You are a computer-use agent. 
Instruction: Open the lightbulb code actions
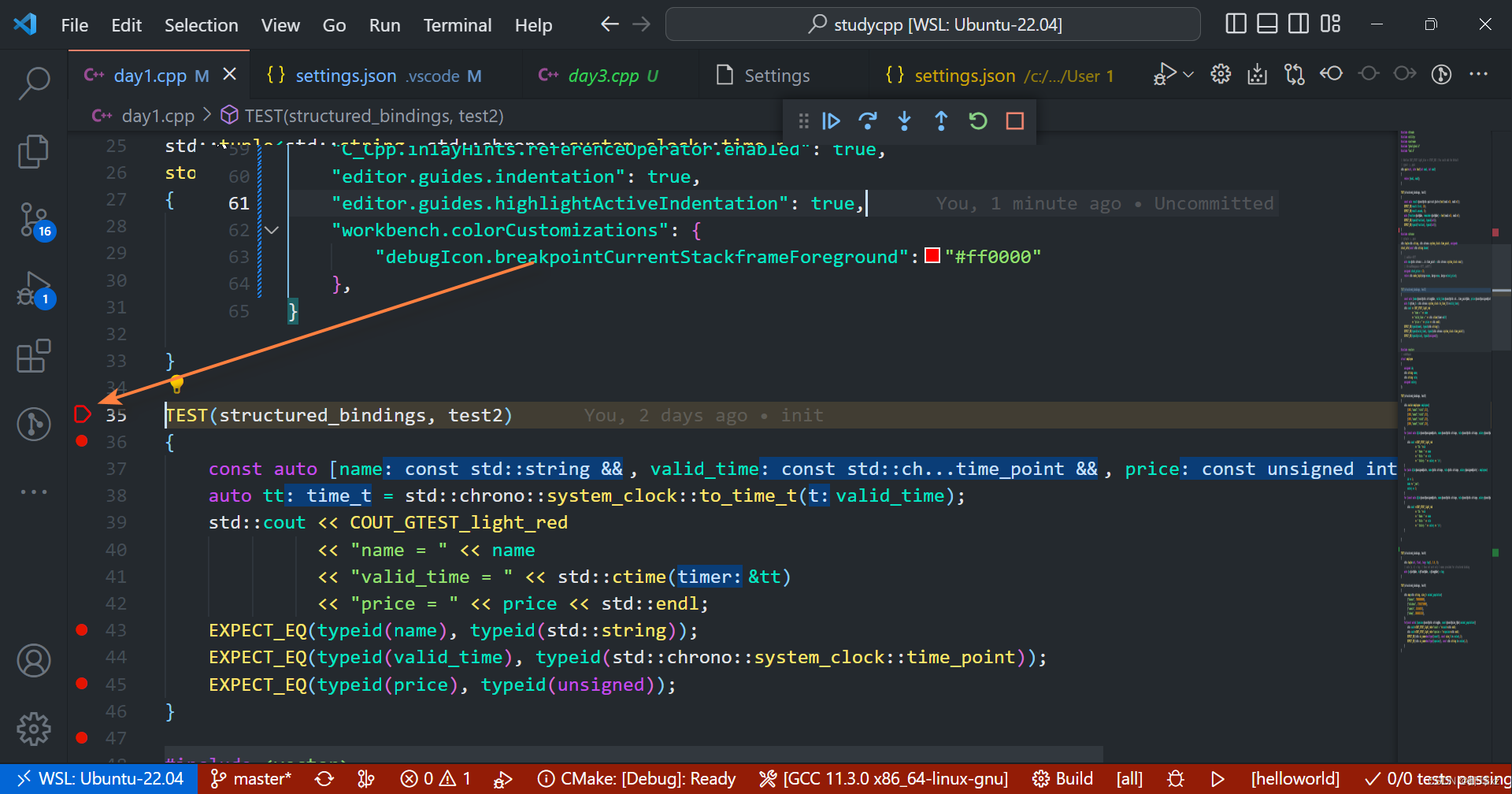coord(176,384)
